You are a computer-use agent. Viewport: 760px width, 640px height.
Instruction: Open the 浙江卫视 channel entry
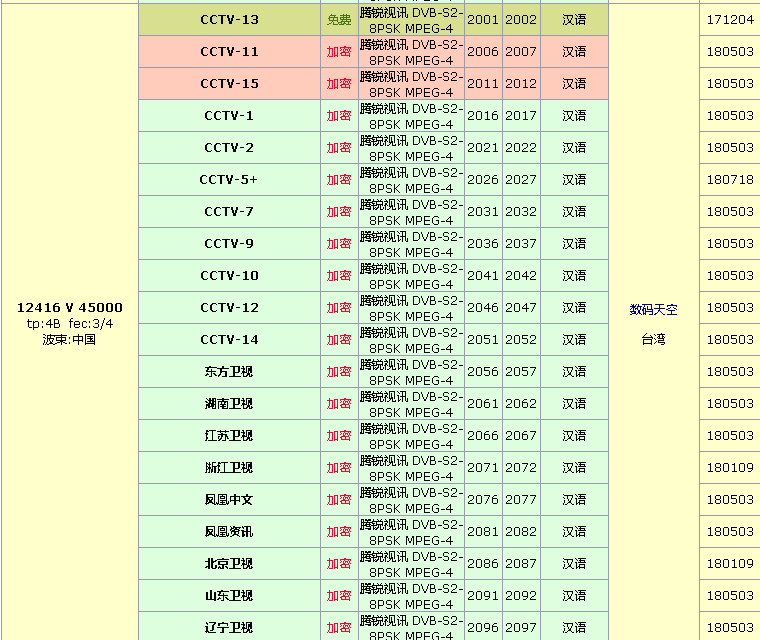click(229, 468)
